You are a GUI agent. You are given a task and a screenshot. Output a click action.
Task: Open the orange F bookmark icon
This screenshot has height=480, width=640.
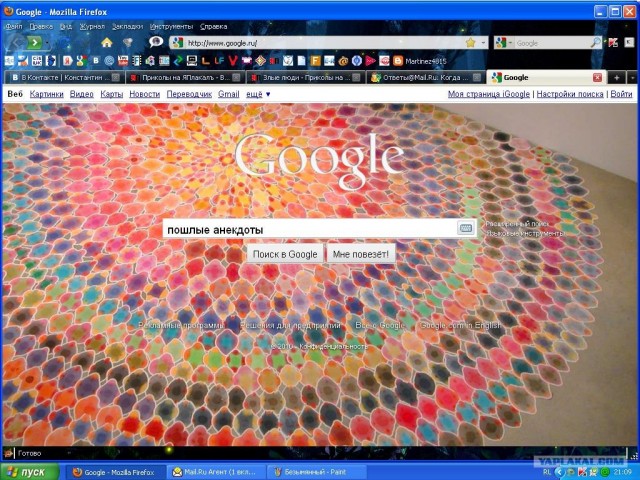(x=316, y=61)
